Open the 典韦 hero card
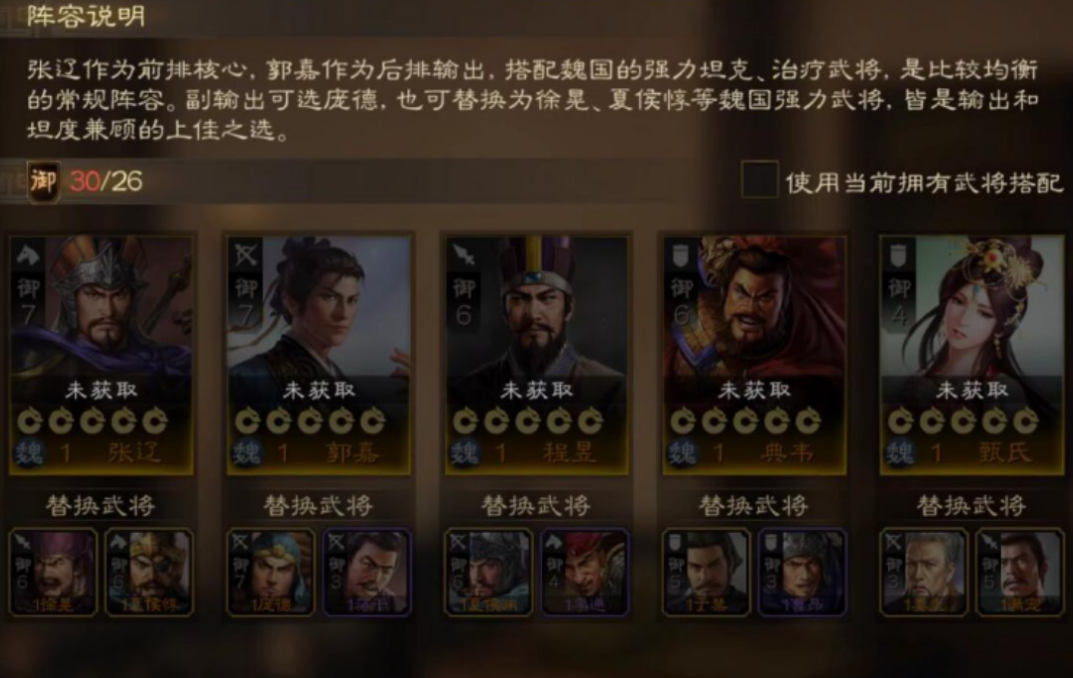1073x678 pixels. [x=754, y=355]
